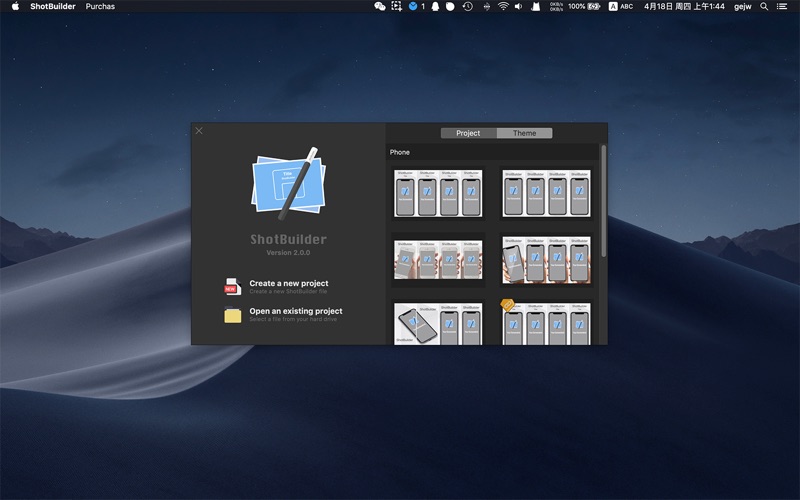Switch to the Theme tab
This screenshot has width=800, height=500.
[x=524, y=133]
